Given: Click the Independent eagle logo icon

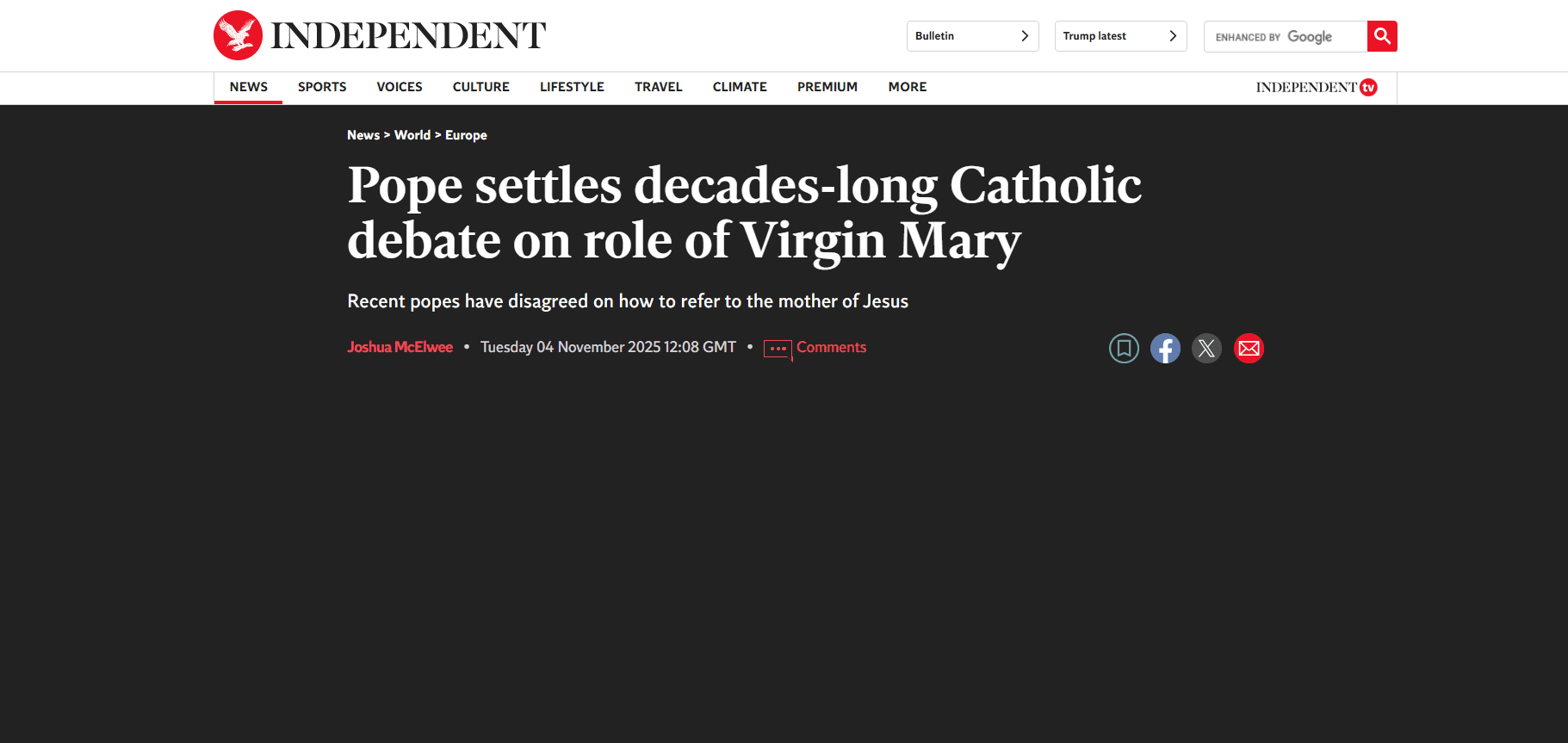Looking at the screenshot, I should pyautogui.click(x=238, y=35).
